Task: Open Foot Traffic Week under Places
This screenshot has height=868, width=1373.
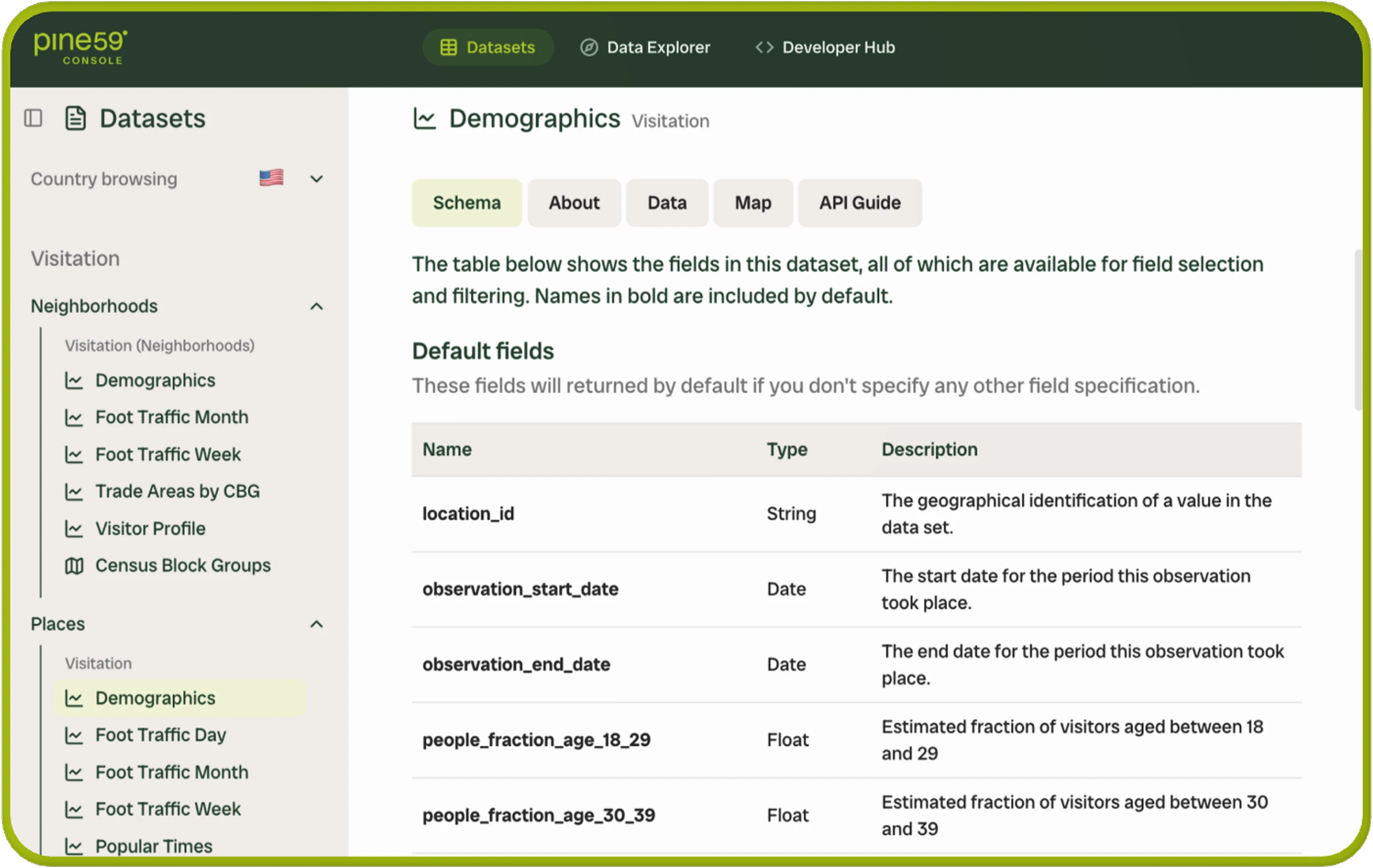Action: (x=168, y=809)
